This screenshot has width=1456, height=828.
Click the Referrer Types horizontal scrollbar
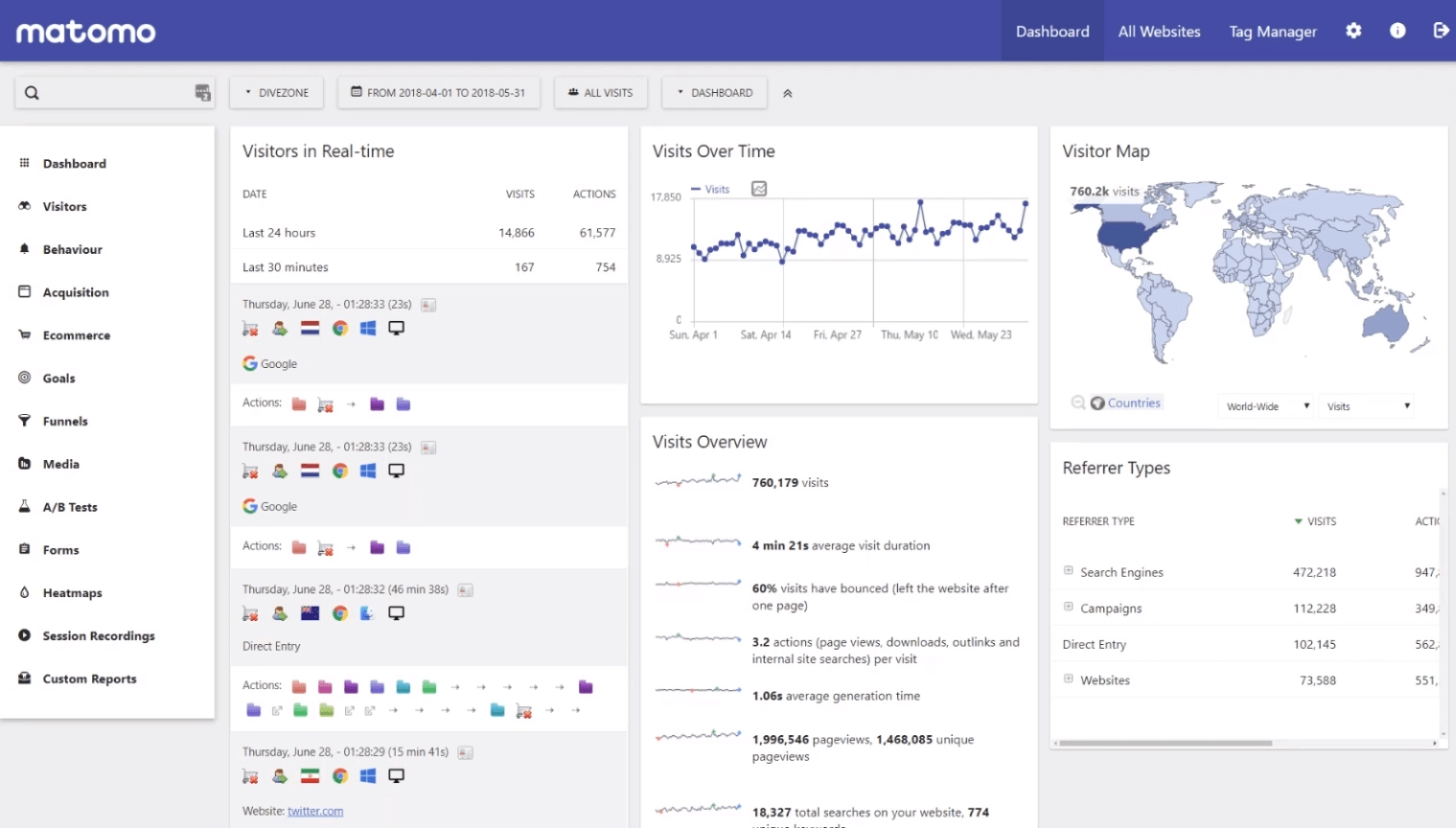pyautogui.click(x=1166, y=743)
